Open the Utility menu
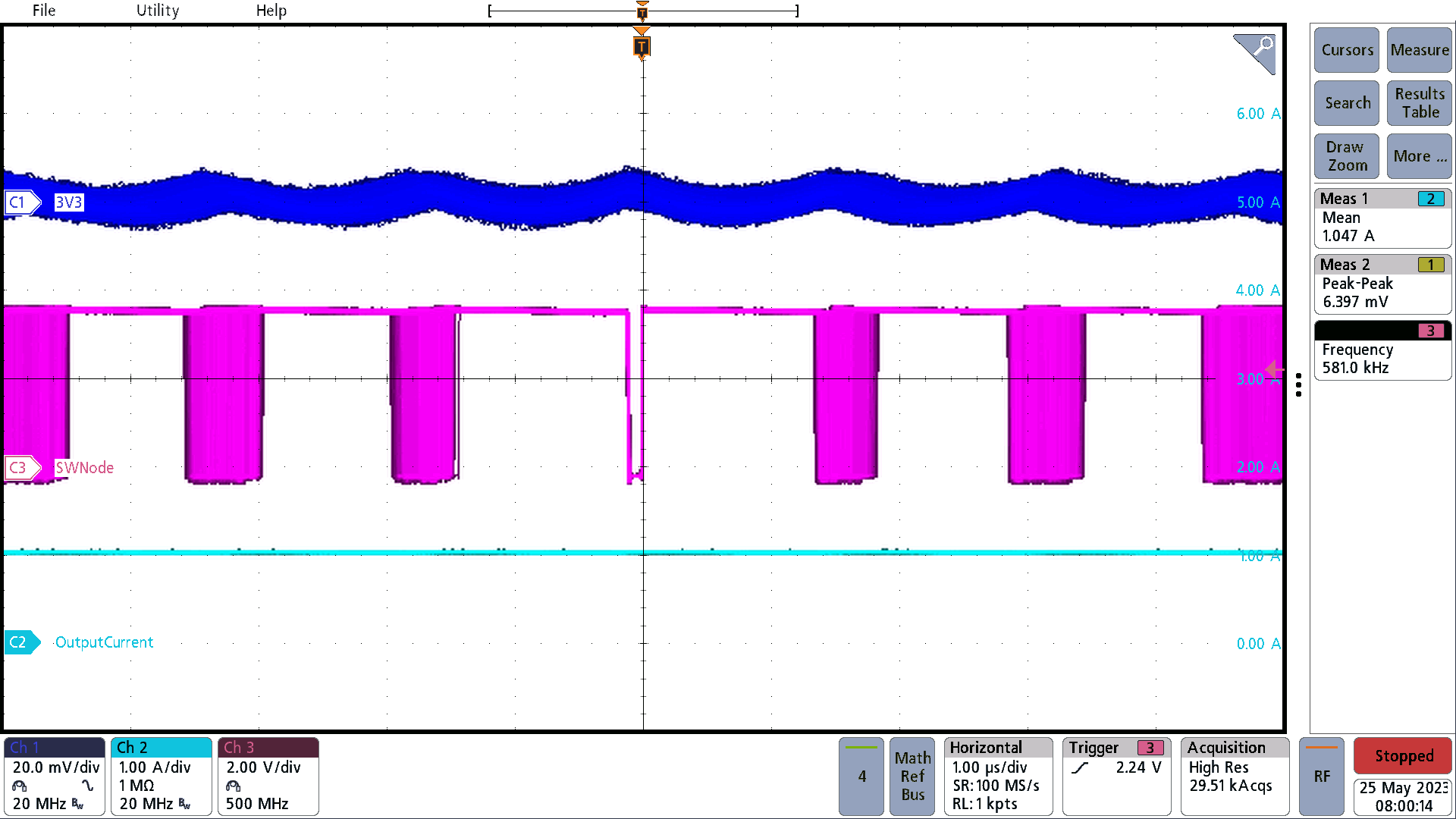 point(157,11)
